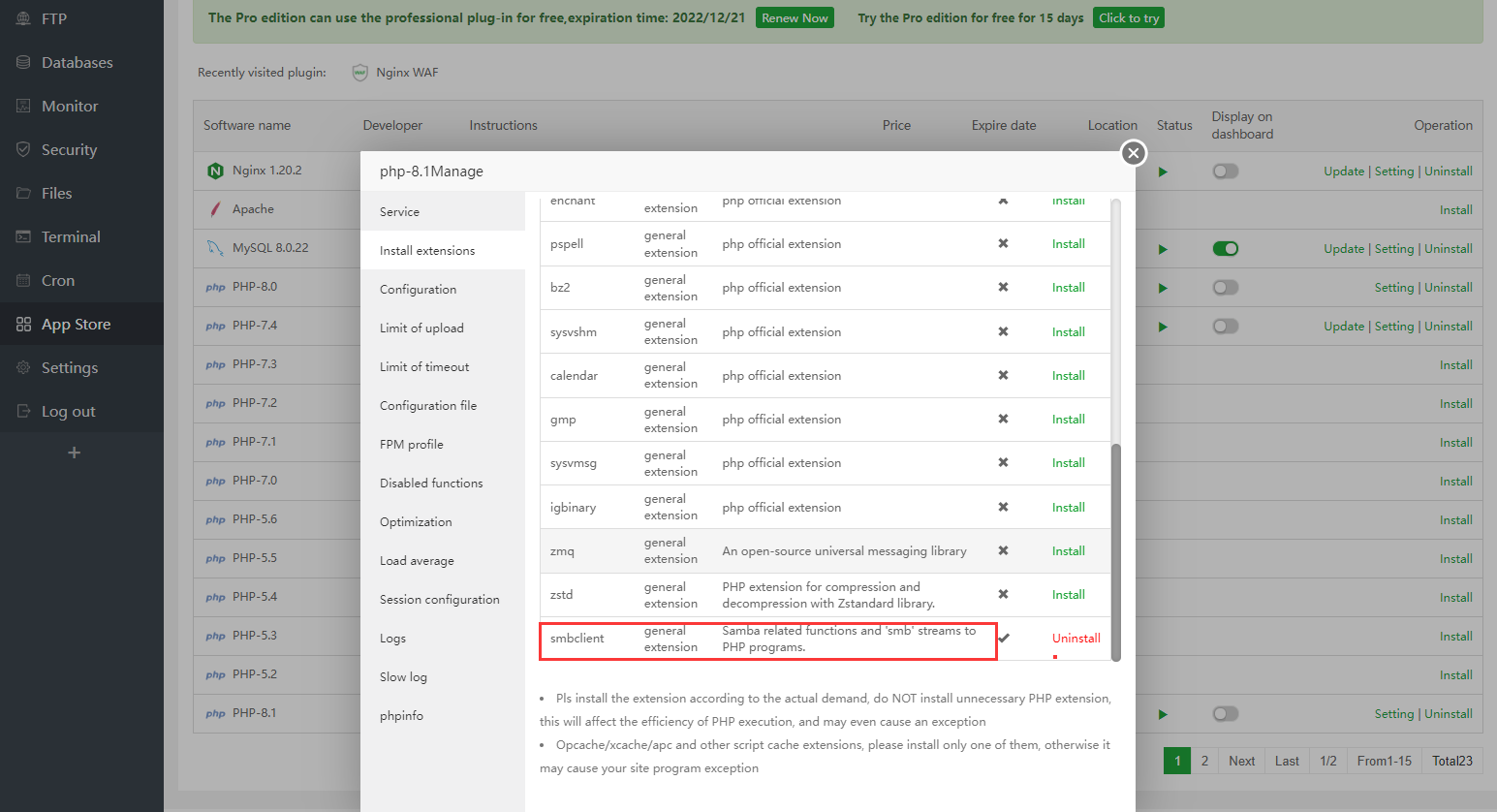The height and width of the screenshot is (812, 1497).
Task: Toggle dashboard display for PHP-8.0
Action: click(1225, 287)
